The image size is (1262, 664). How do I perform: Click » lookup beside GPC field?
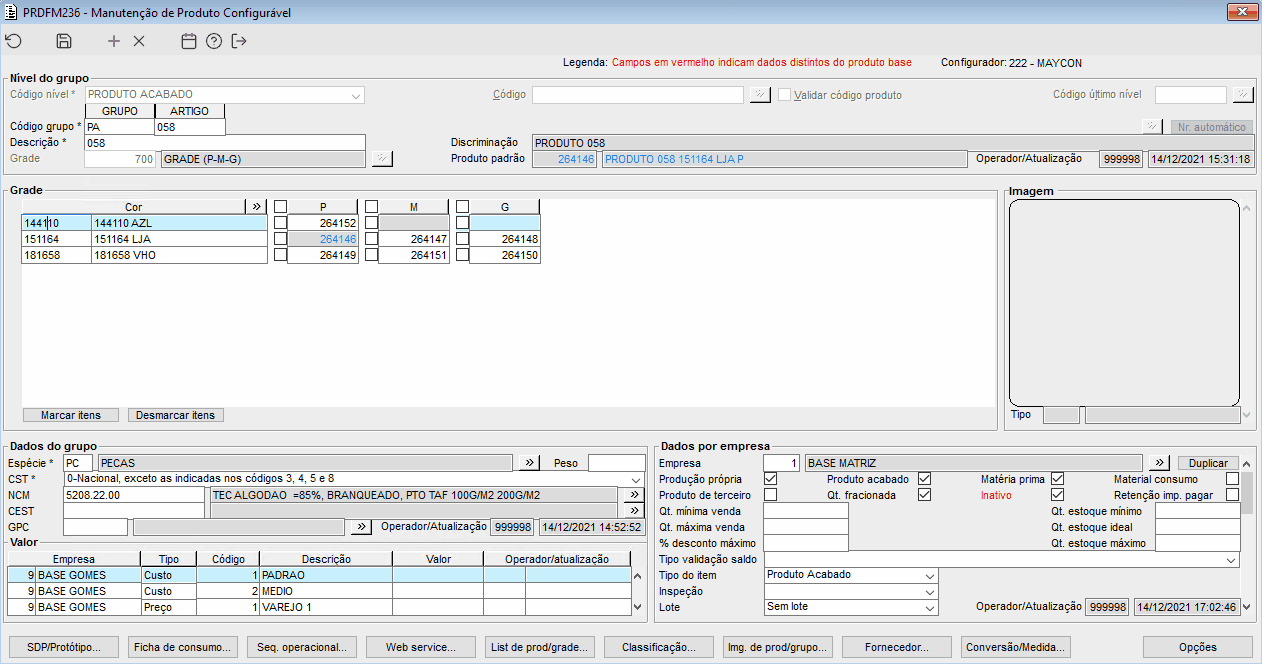(361, 527)
